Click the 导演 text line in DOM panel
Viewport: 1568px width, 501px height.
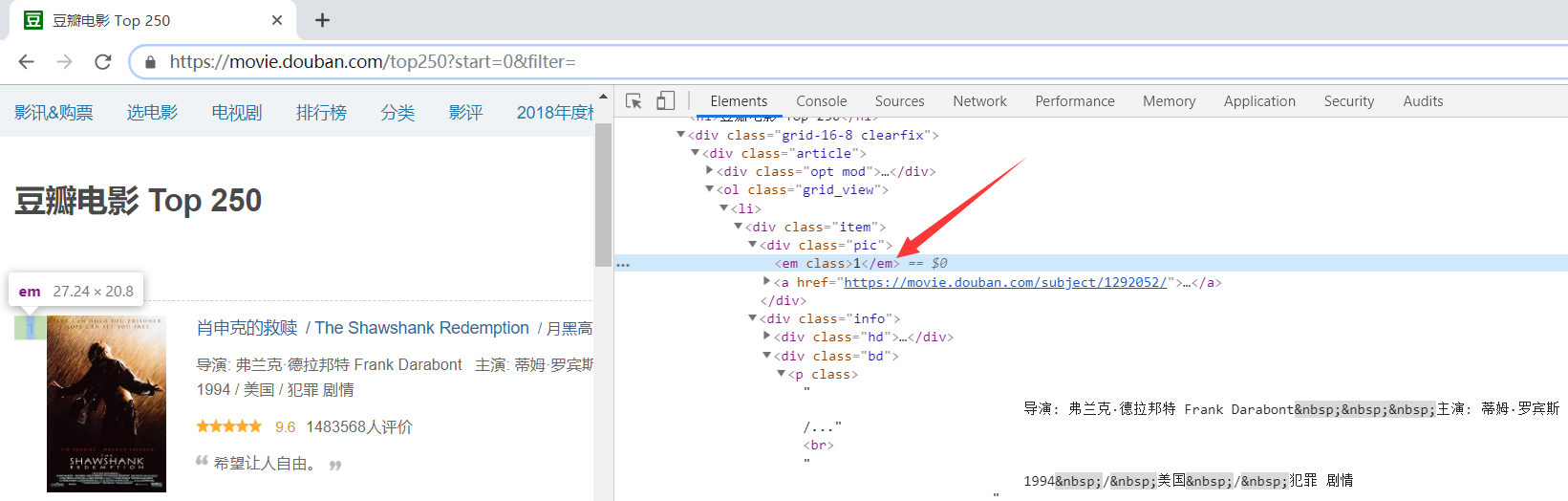coord(1291,409)
